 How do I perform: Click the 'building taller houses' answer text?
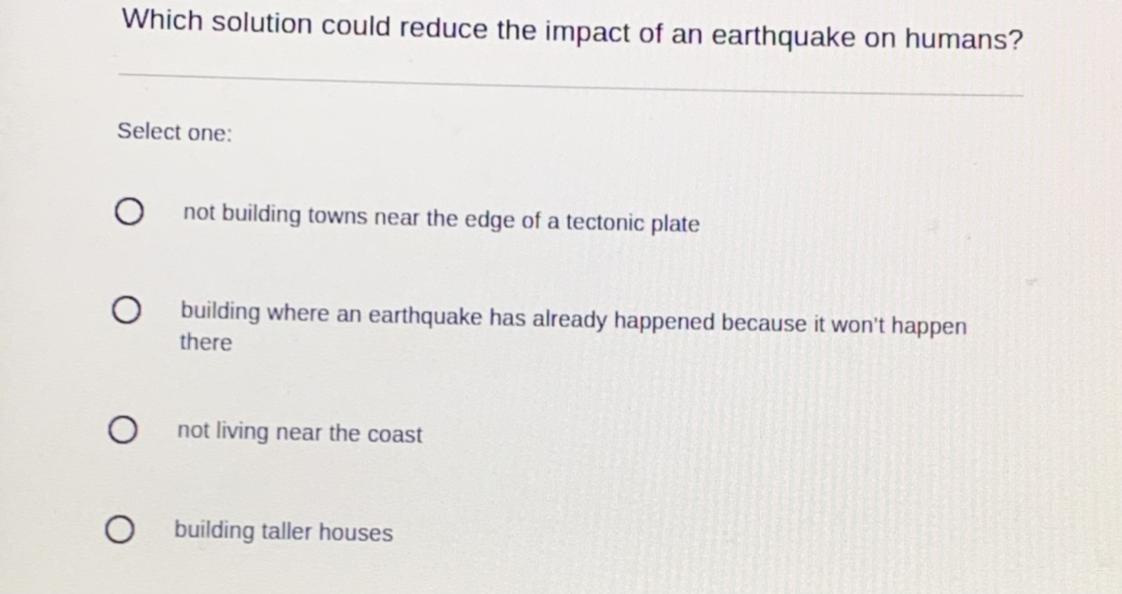(x=284, y=531)
